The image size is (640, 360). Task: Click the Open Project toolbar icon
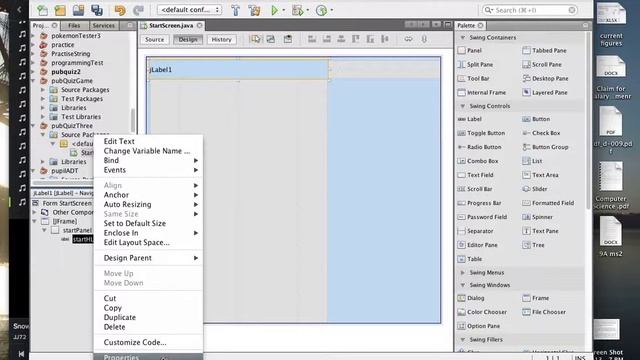click(x=78, y=10)
